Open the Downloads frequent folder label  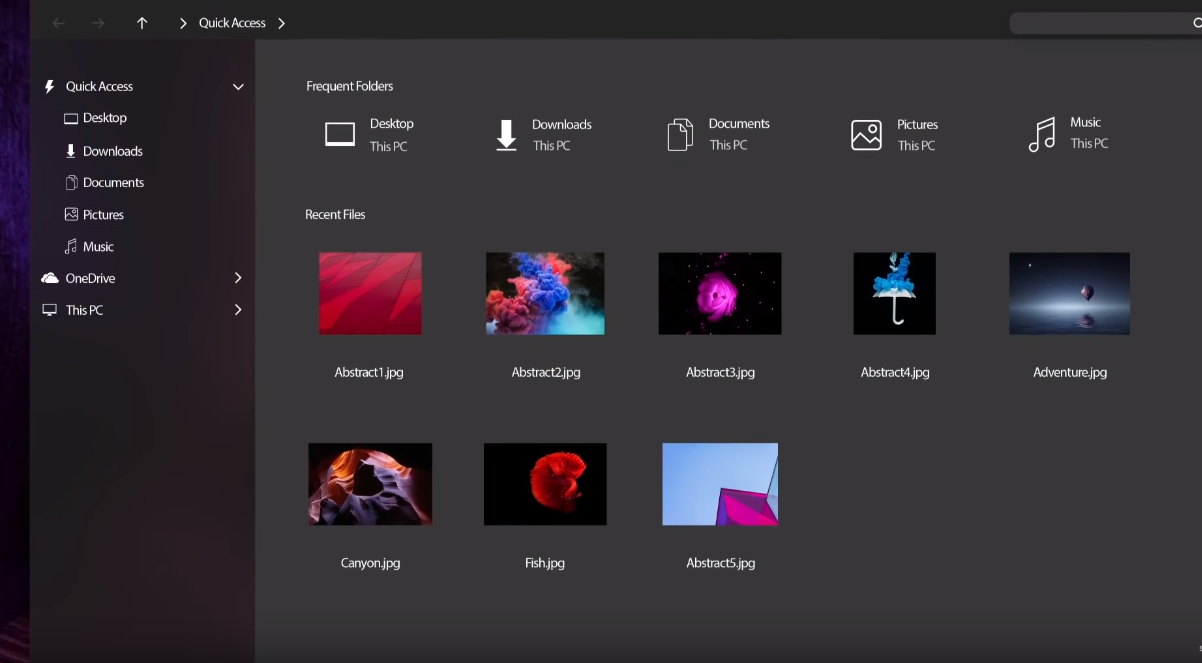point(562,125)
